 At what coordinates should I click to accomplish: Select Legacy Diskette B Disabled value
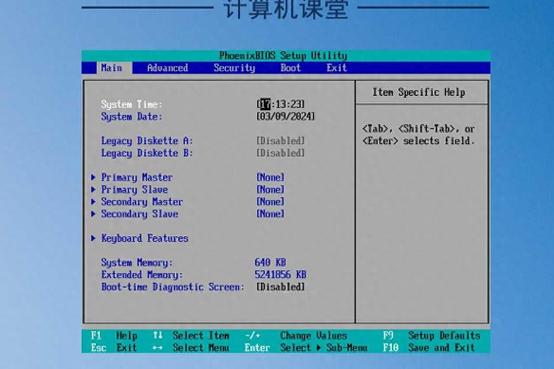coord(281,153)
